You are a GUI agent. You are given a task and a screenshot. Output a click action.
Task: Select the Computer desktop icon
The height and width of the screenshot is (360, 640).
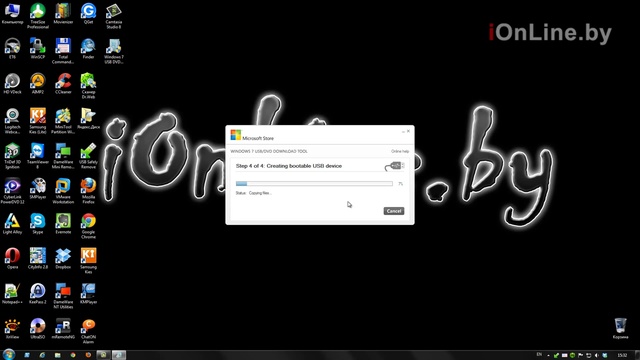[x=12, y=13]
